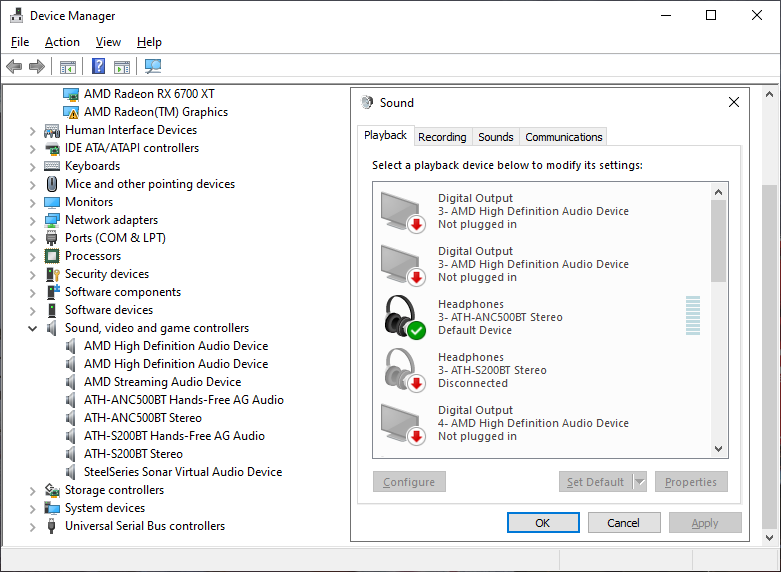
Task: Select ATH-S200BT Stereo device
Action: (133, 454)
